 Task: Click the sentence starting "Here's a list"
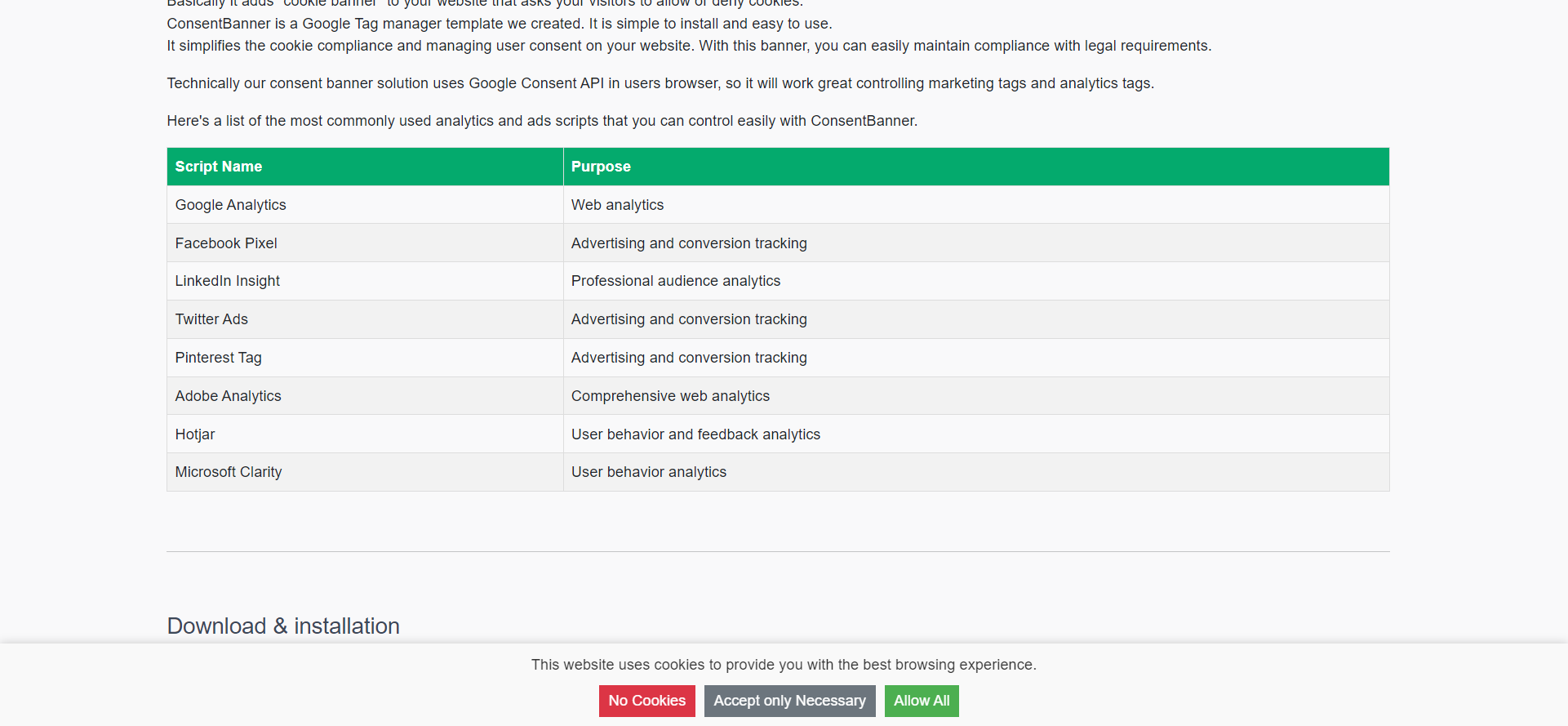pyautogui.click(x=542, y=121)
